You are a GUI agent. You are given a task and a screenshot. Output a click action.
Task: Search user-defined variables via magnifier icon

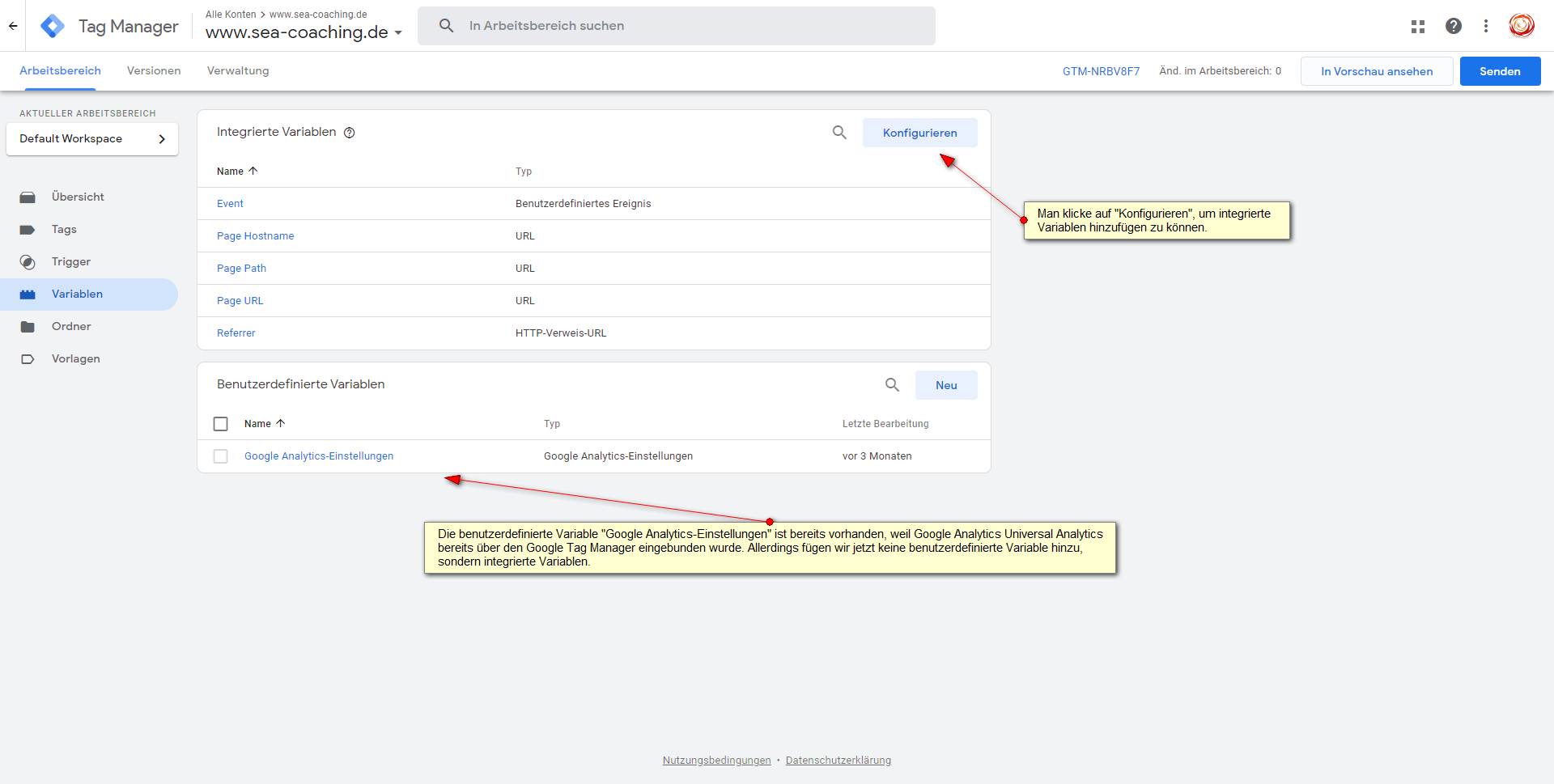coord(892,385)
